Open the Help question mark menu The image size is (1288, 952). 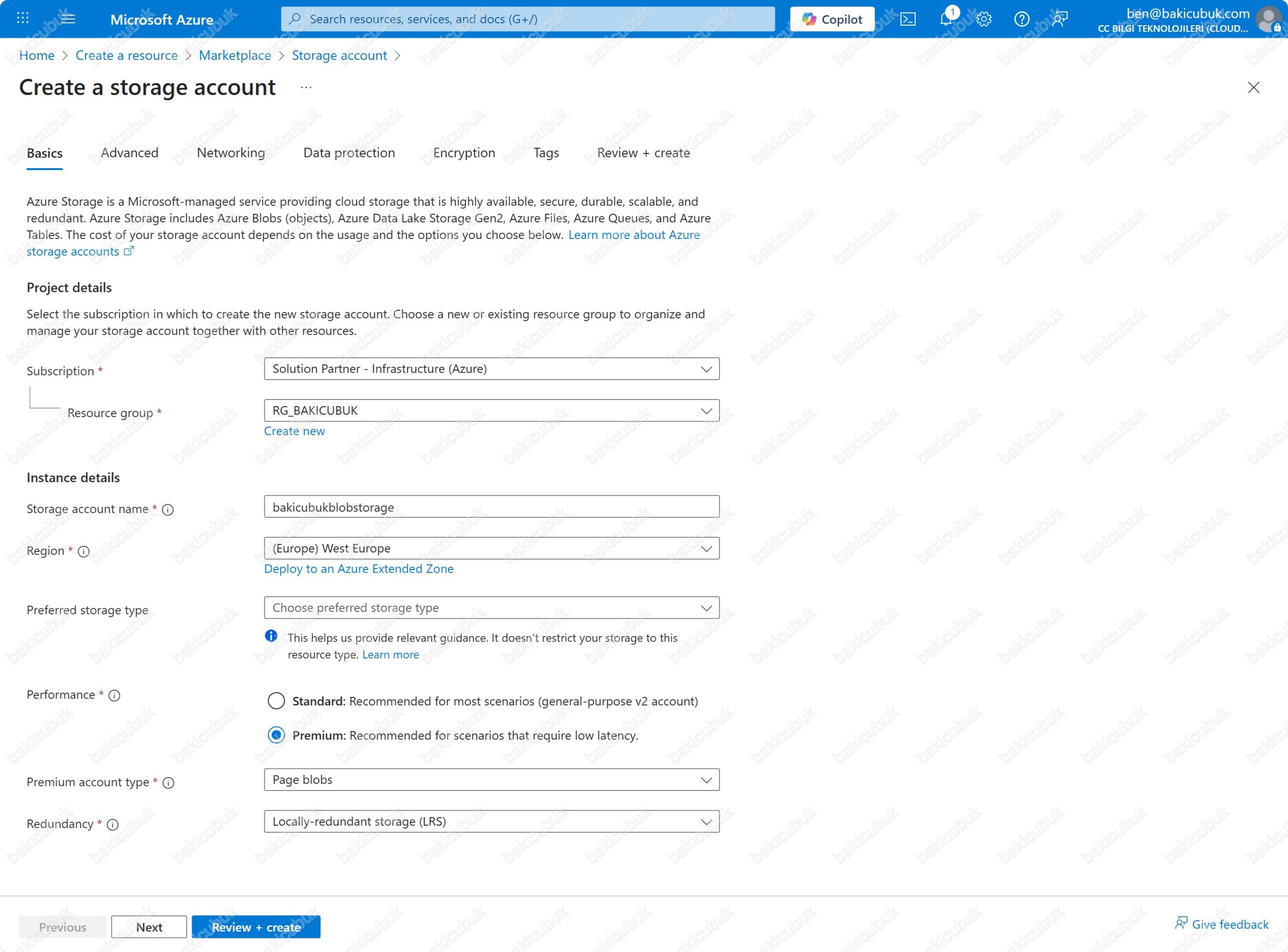click(1022, 19)
